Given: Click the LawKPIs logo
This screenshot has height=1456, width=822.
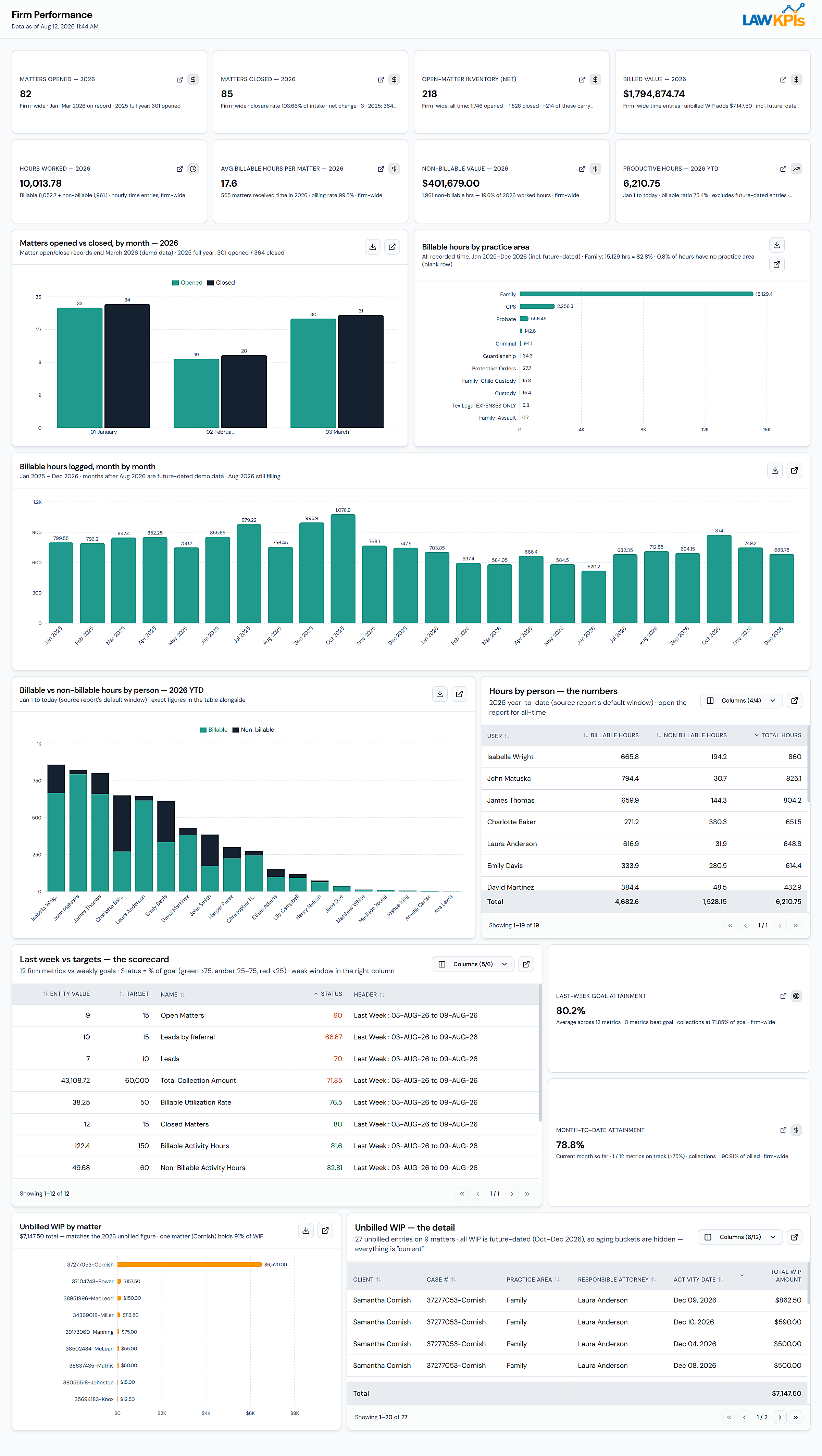Looking at the screenshot, I should click(x=773, y=15).
